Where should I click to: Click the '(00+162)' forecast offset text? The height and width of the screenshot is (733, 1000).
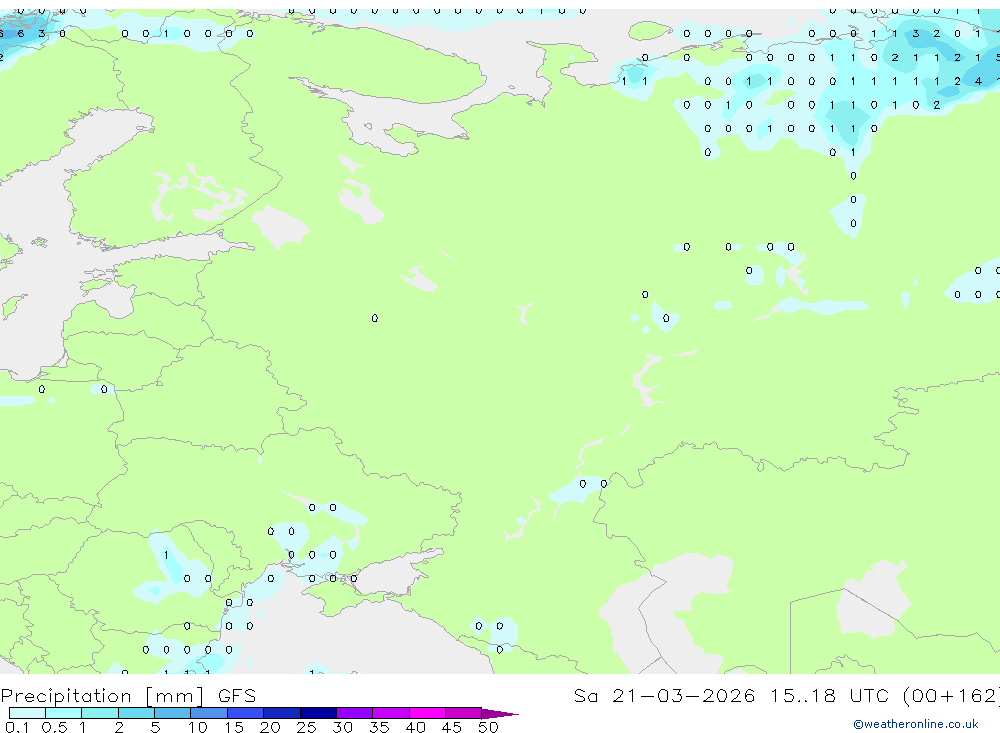click(x=952, y=695)
